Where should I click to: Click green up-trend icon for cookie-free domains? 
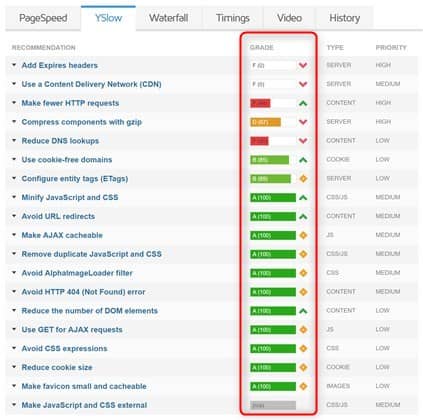(303, 160)
